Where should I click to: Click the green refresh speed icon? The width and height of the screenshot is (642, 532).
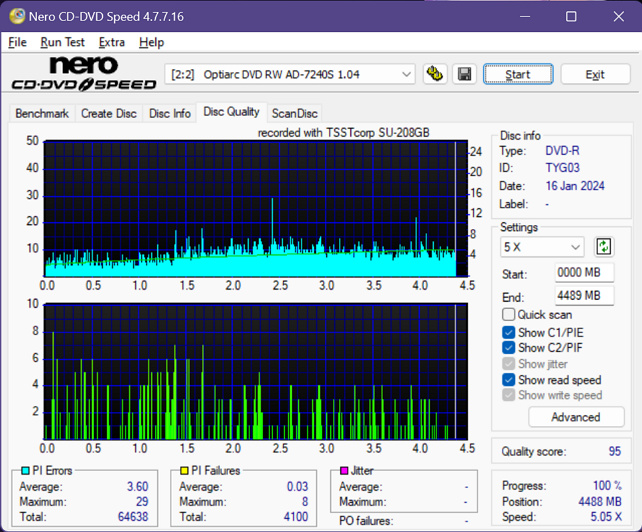click(604, 247)
